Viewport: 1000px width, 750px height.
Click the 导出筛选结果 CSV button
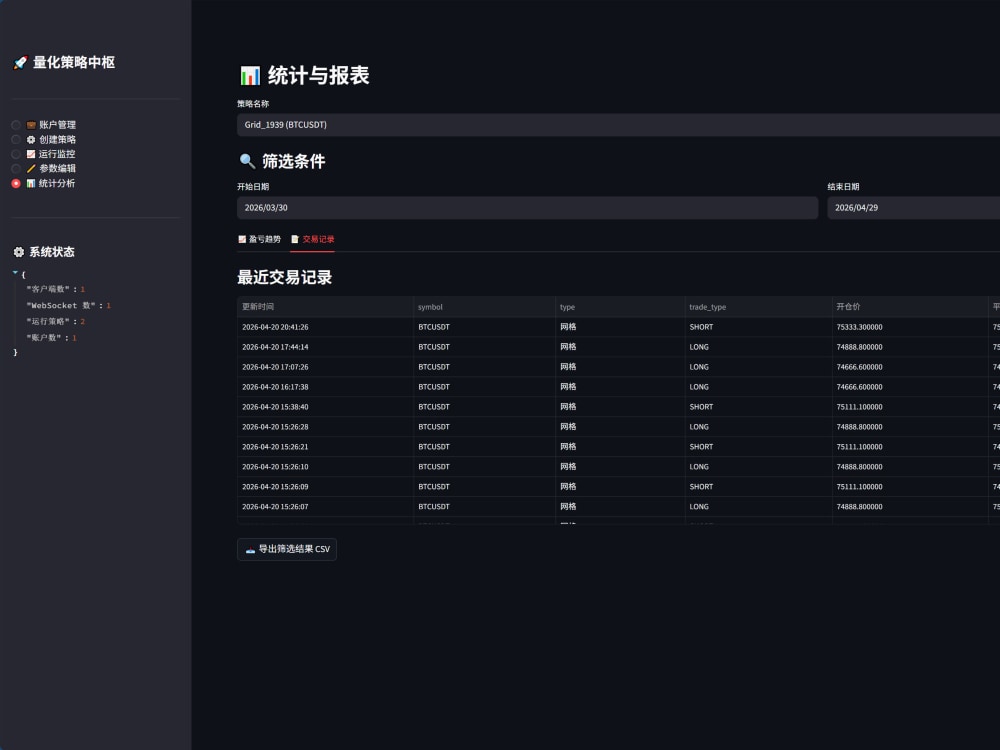point(287,549)
